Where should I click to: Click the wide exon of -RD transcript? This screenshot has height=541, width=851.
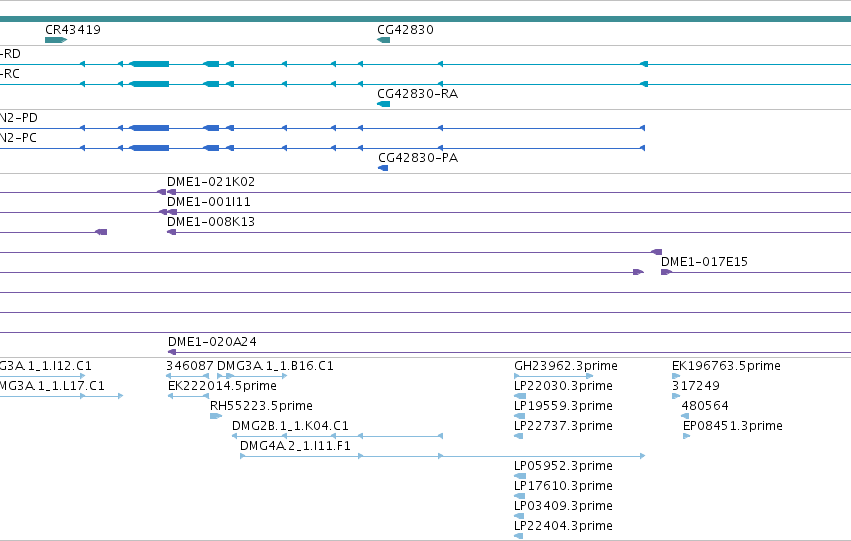150,64
